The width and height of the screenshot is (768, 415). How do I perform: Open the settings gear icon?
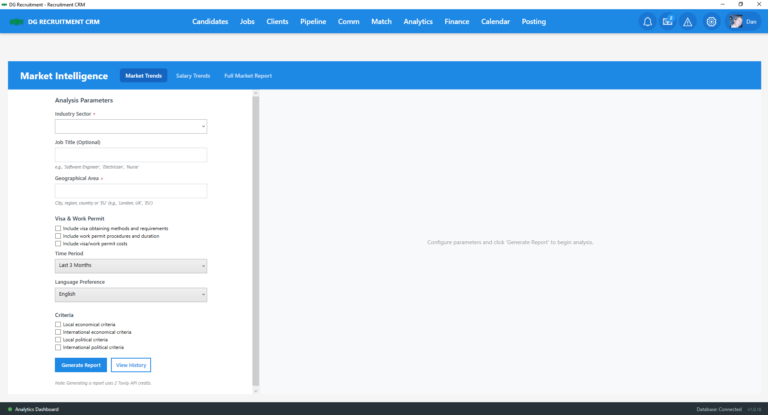711,21
